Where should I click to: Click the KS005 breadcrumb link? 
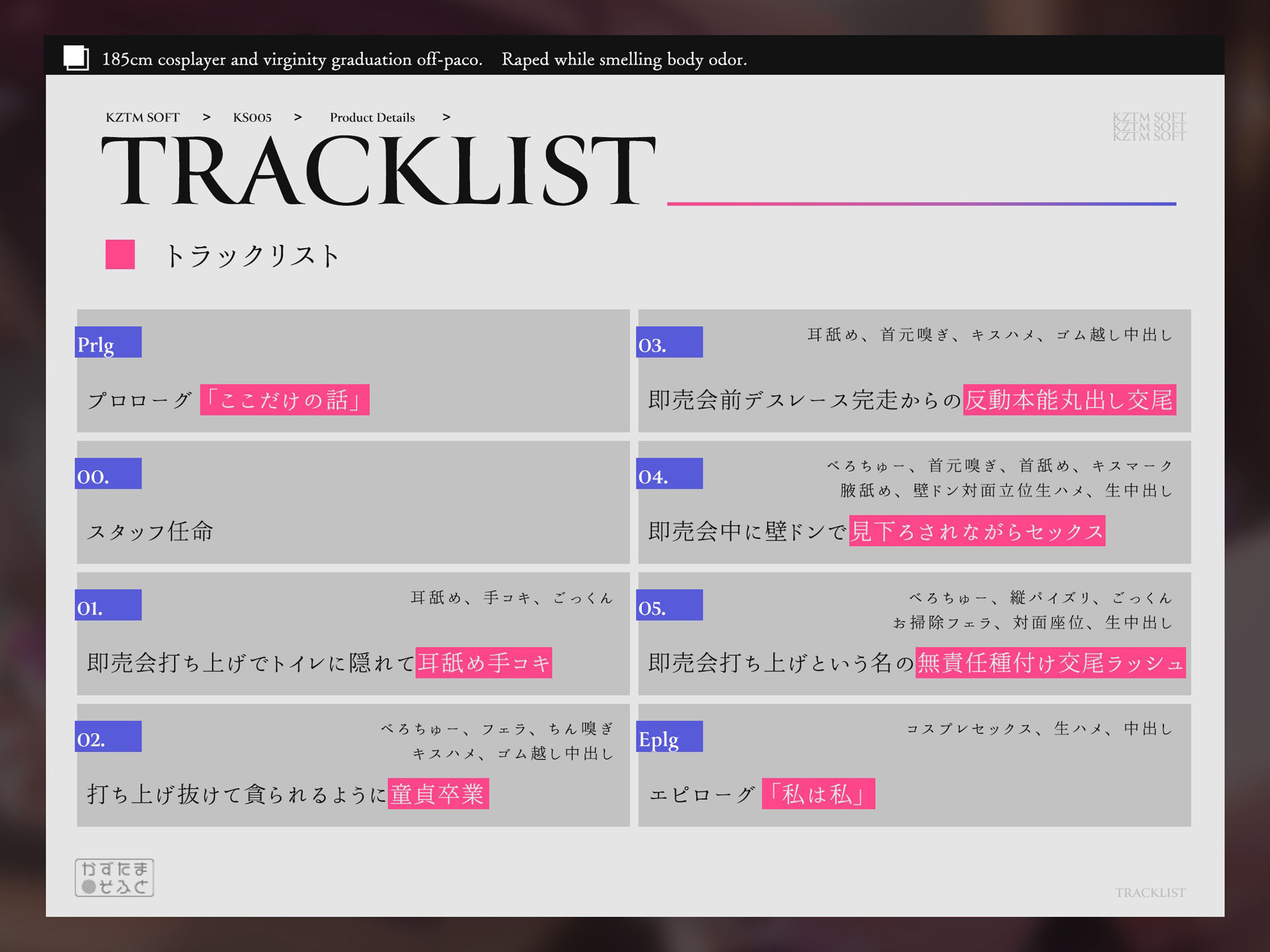coord(252,117)
